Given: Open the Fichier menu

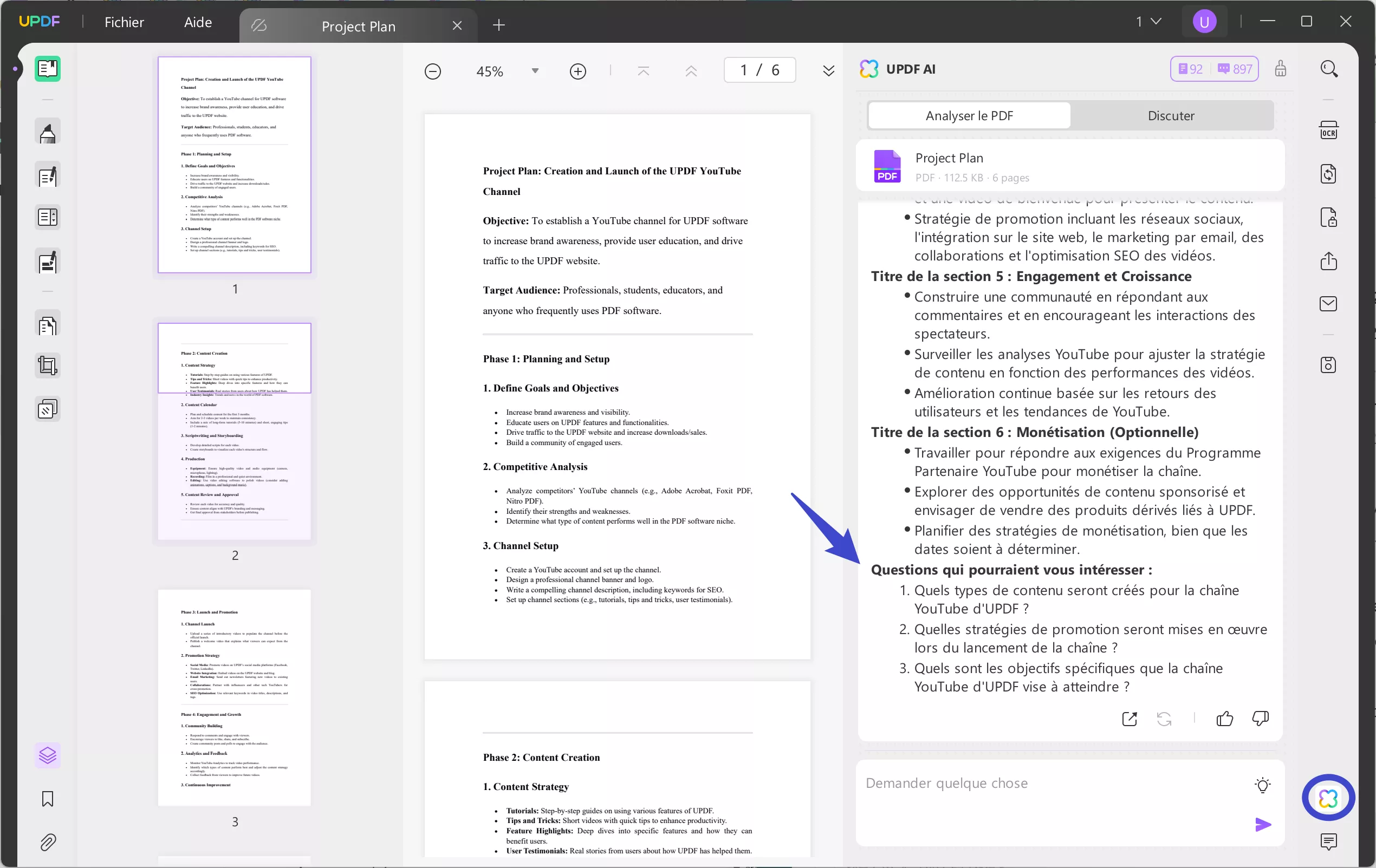Looking at the screenshot, I should [124, 22].
